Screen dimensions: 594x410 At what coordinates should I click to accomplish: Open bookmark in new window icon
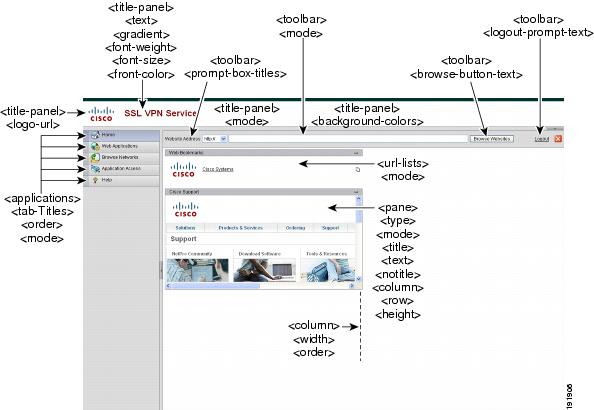point(357,170)
